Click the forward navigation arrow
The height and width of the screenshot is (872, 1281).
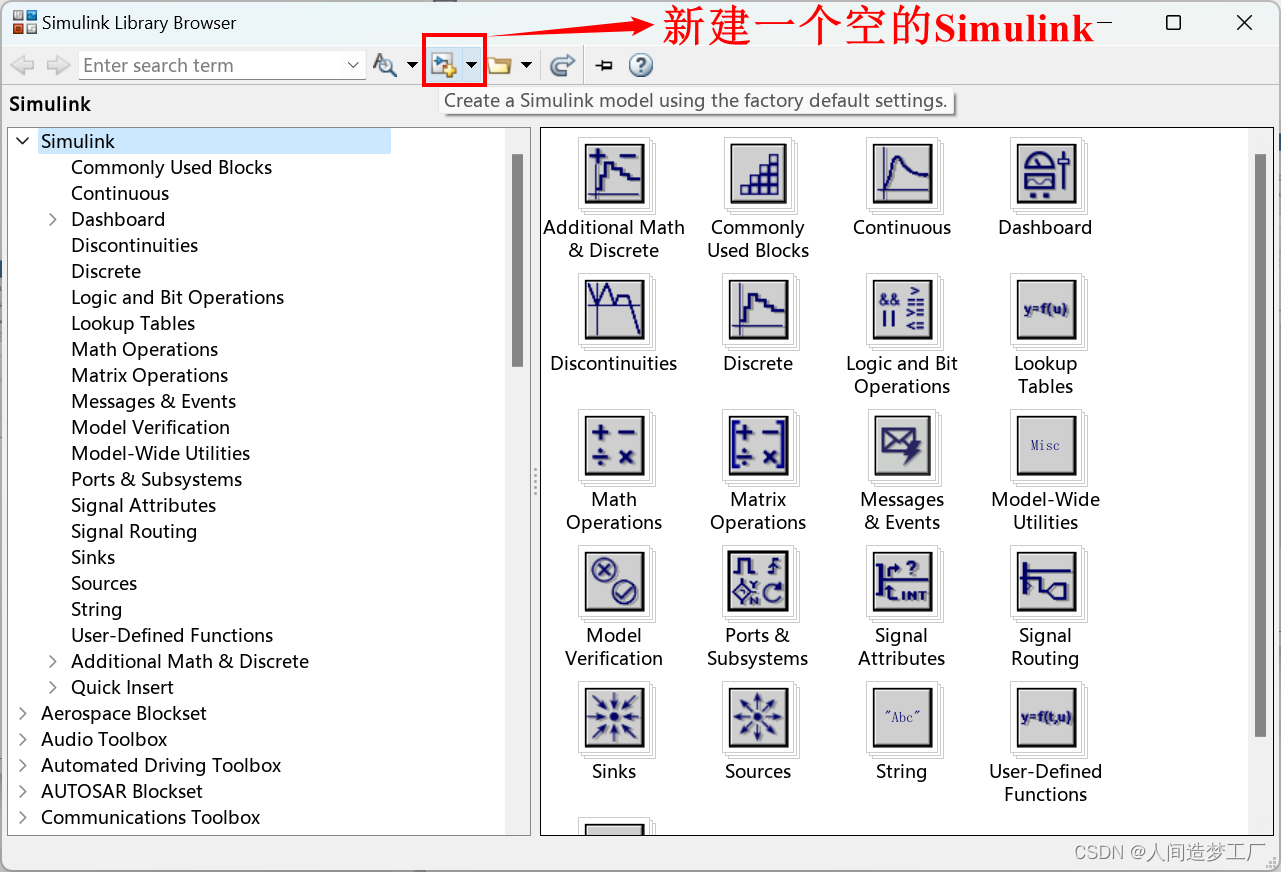click(x=59, y=66)
